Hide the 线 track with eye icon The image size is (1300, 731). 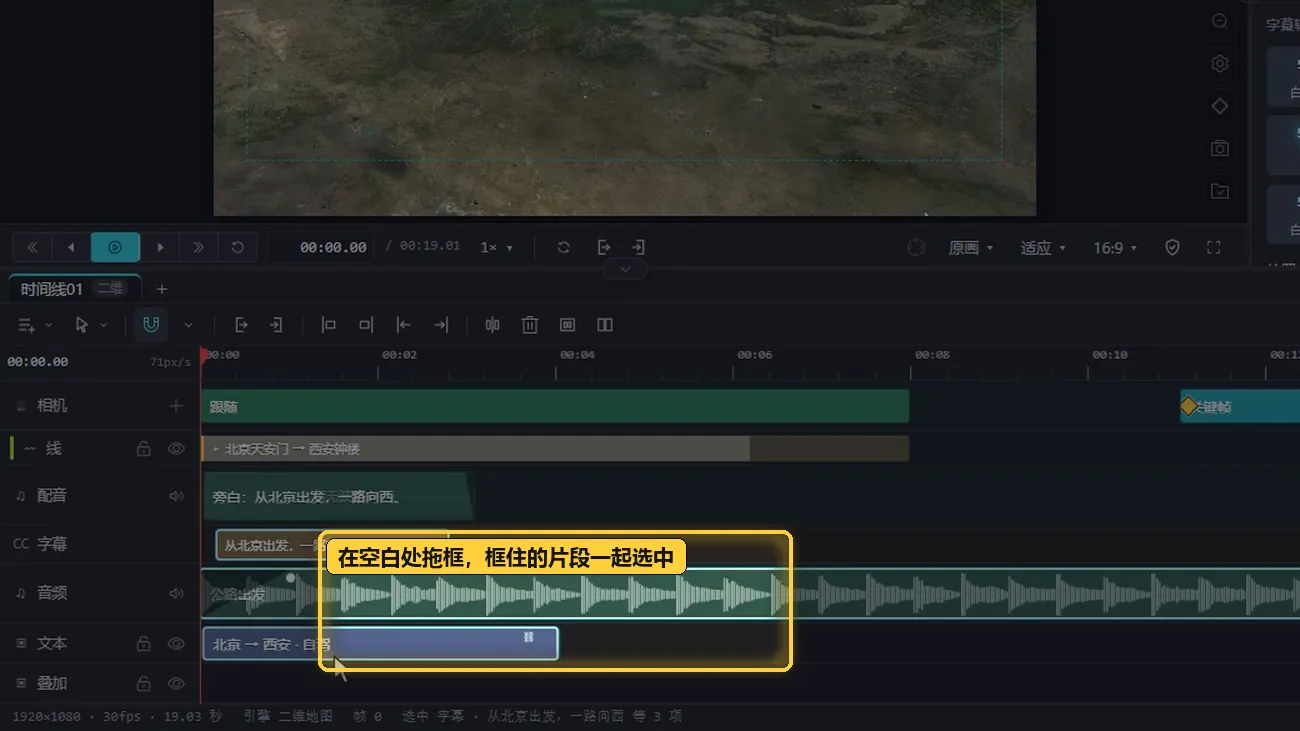176,449
